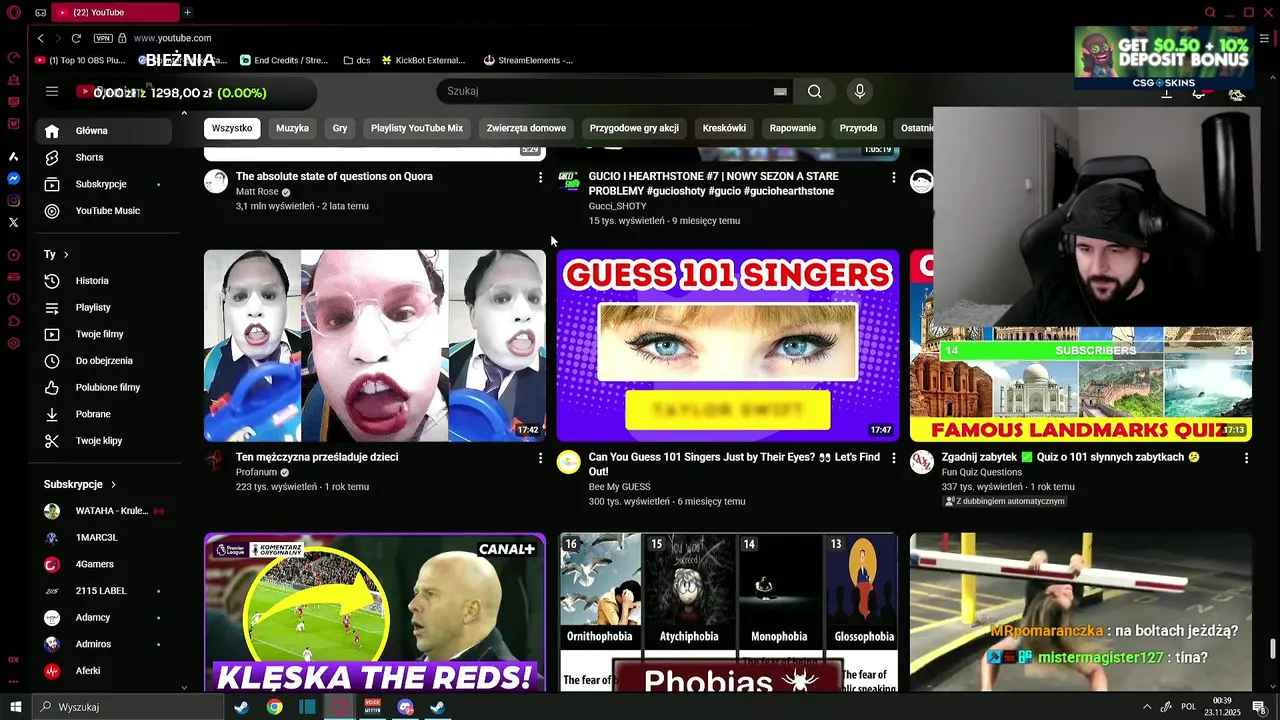
Task: Open X (Twitter) in Opera sidebar
Action: pyautogui.click(x=13, y=223)
